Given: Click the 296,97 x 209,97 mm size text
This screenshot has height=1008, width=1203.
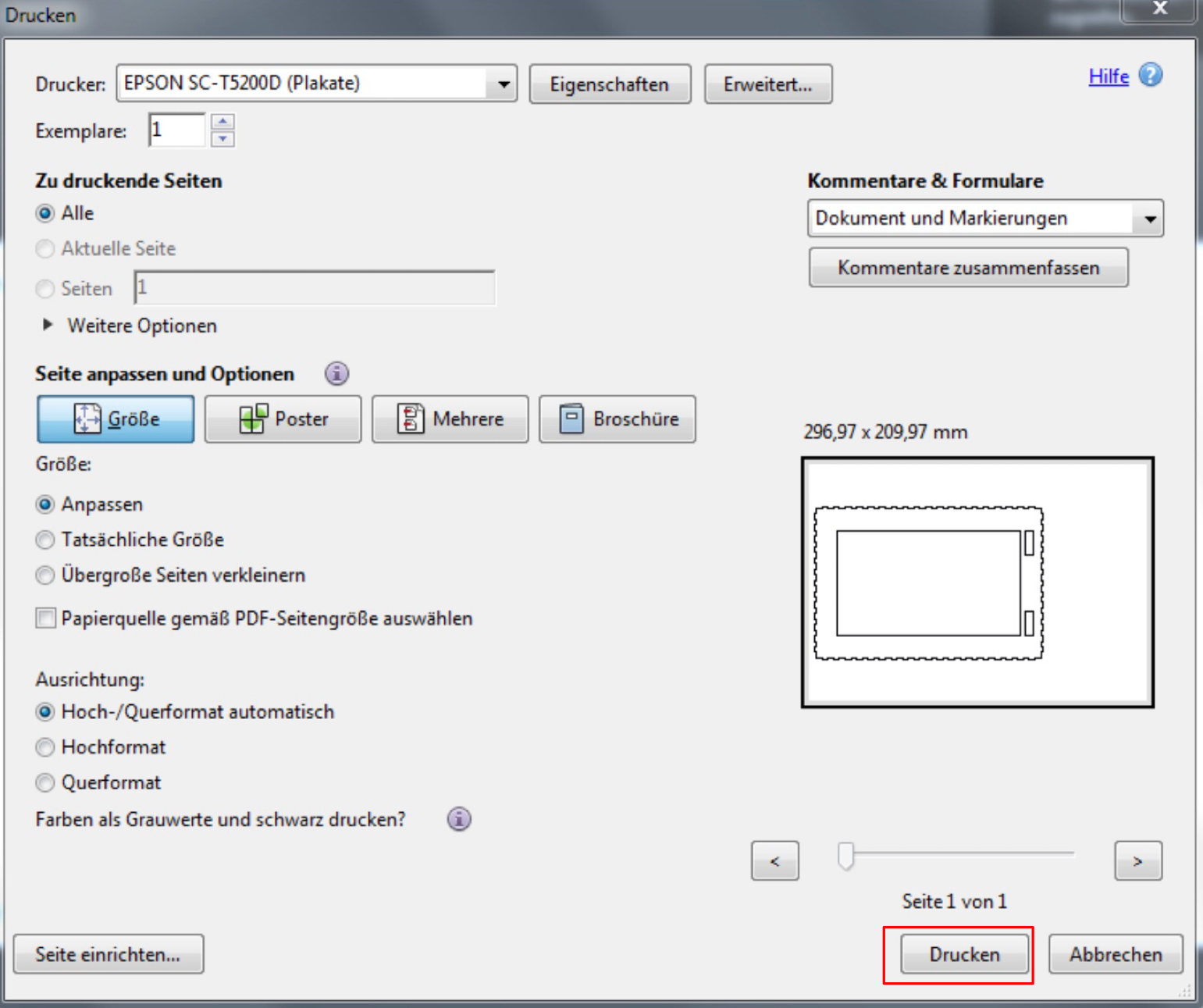Looking at the screenshot, I should (x=885, y=432).
